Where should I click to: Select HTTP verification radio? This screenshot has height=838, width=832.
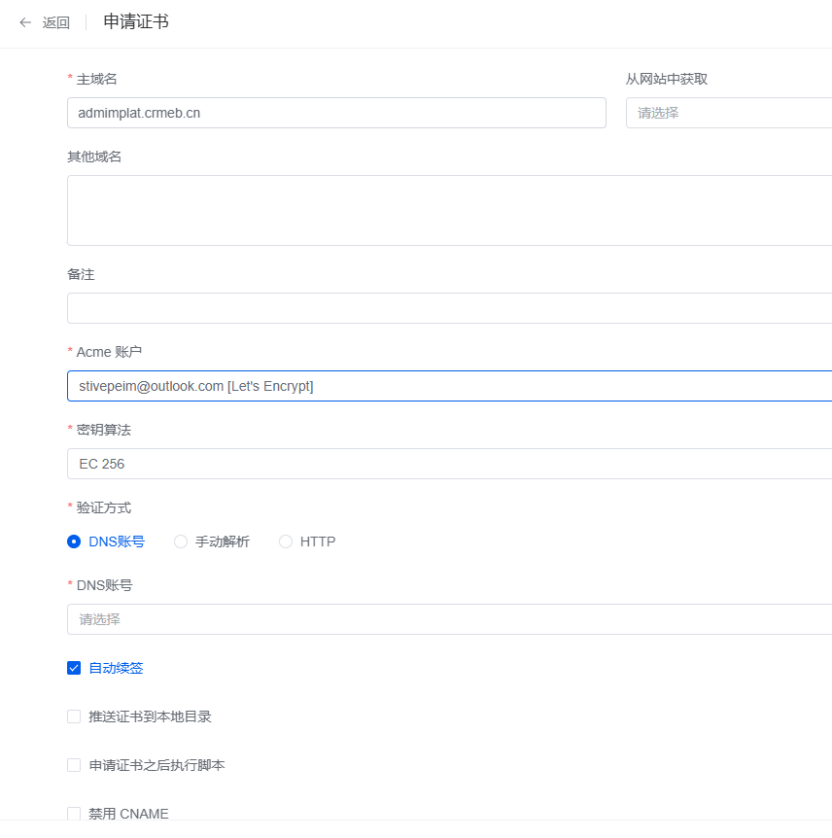286,541
